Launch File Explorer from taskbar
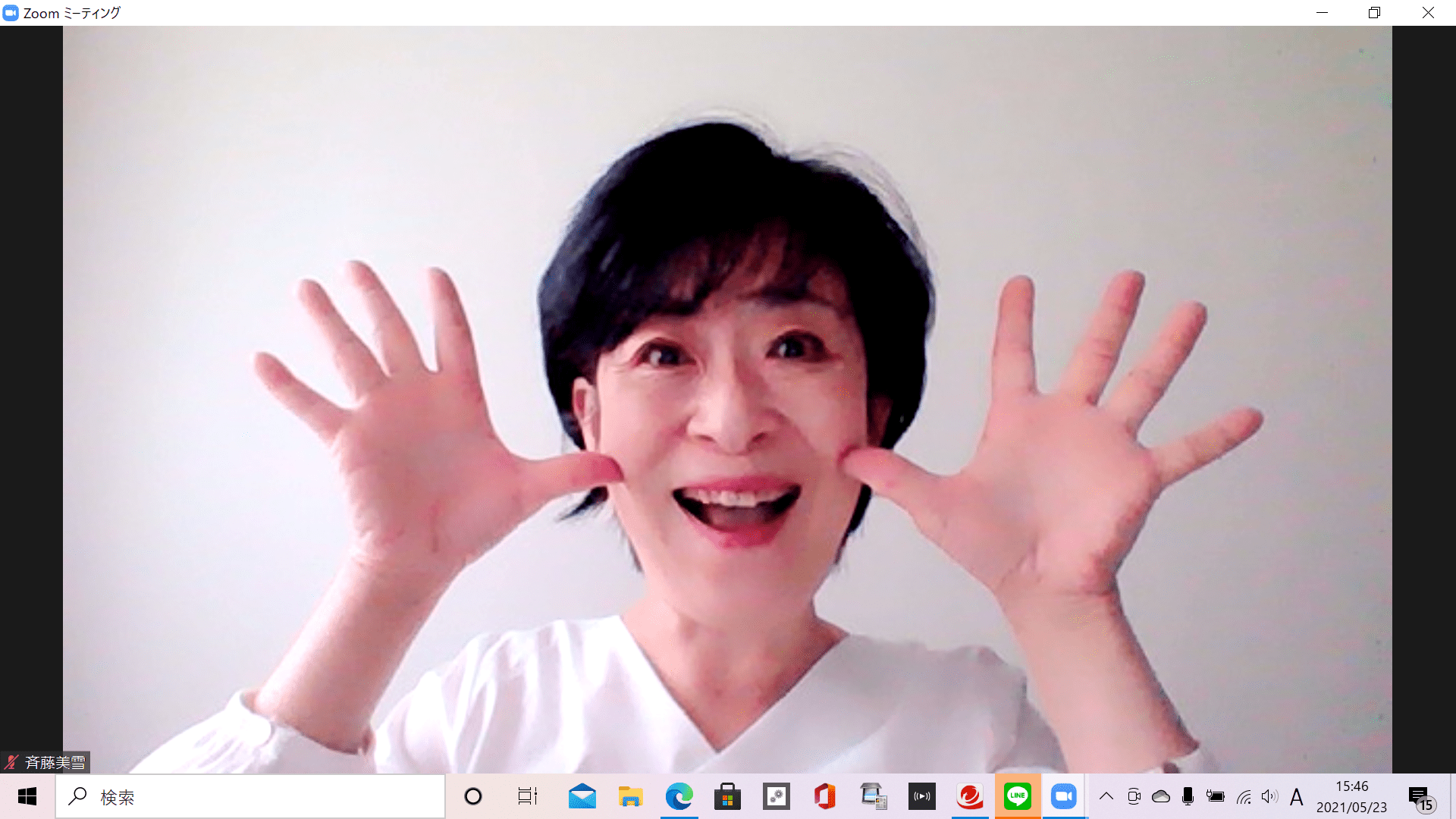 point(630,796)
